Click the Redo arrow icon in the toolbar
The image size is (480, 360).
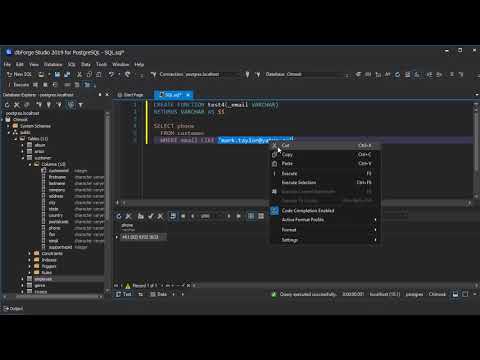click(x=127, y=74)
